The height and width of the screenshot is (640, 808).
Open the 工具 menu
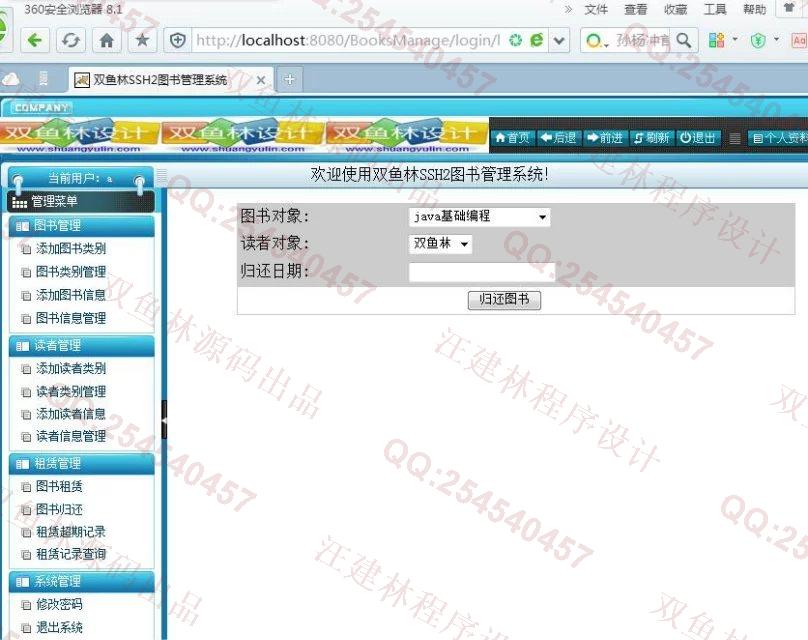click(x=715, y=9)
